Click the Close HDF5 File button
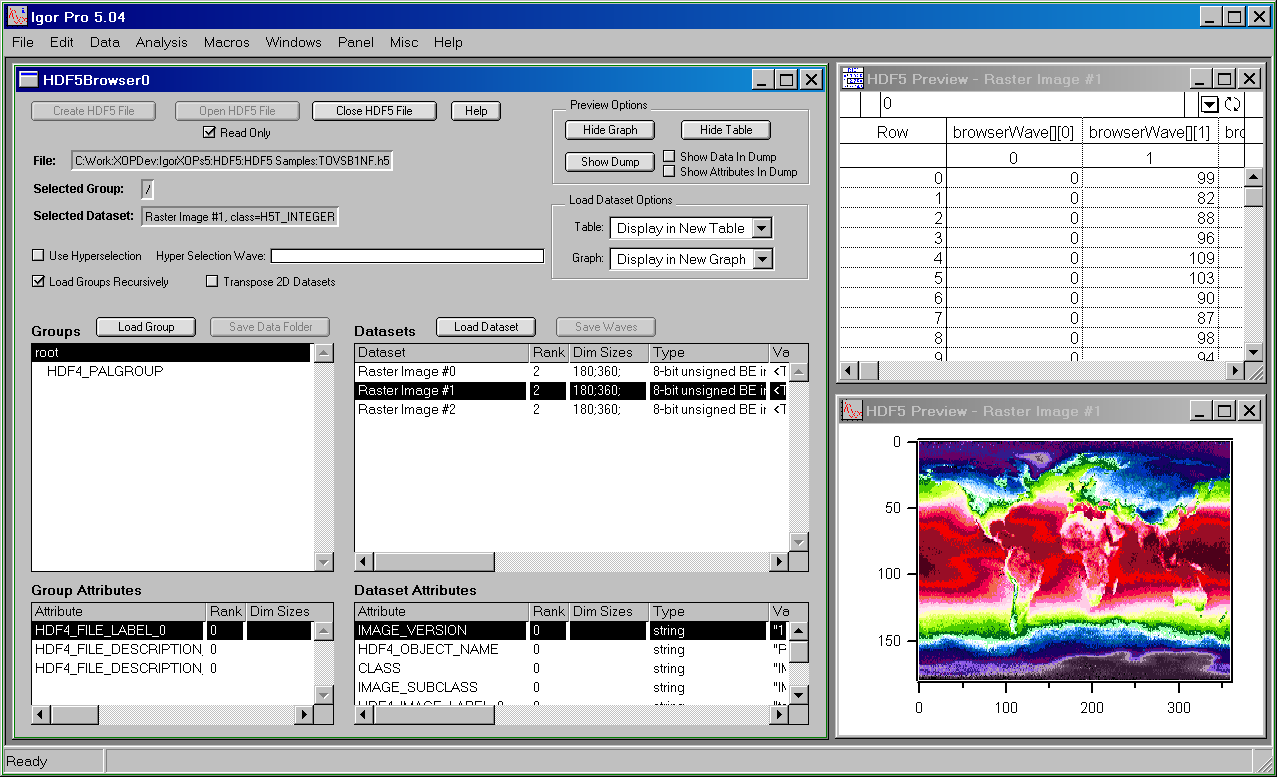Viewport: 1277px width, 777px height. 374,111
